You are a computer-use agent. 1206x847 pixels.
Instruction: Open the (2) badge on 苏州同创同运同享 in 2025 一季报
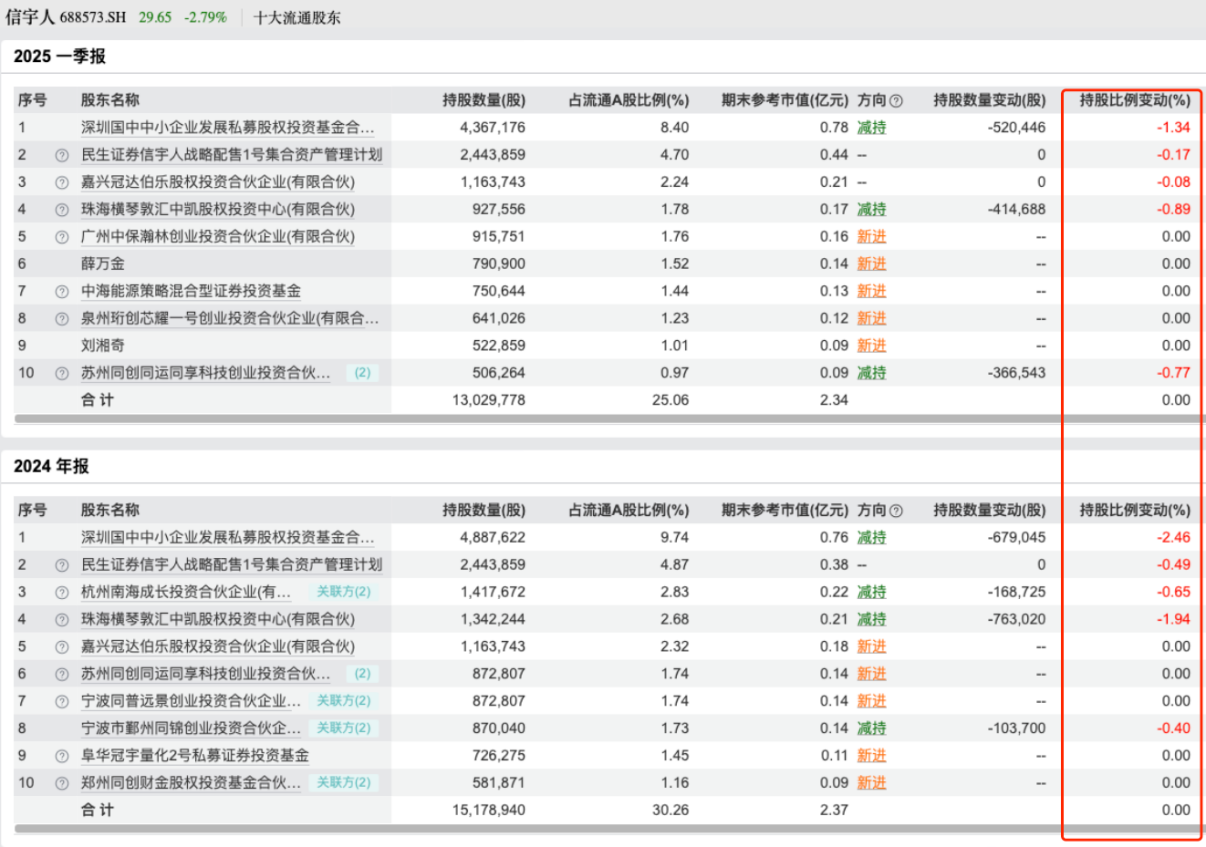[362, 373]
